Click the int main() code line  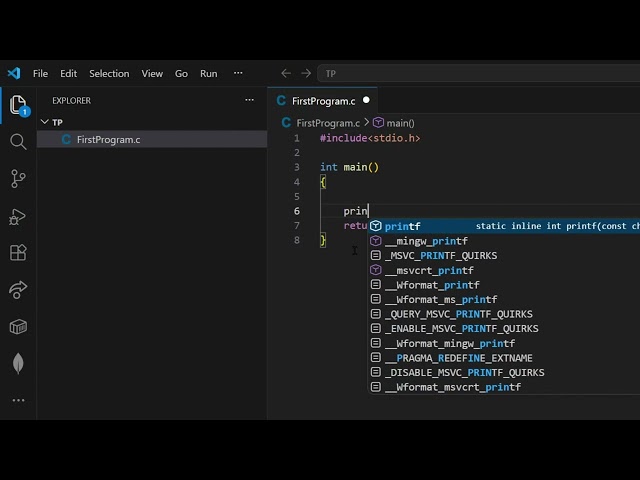pyautogui.click(x=349, y=167)
